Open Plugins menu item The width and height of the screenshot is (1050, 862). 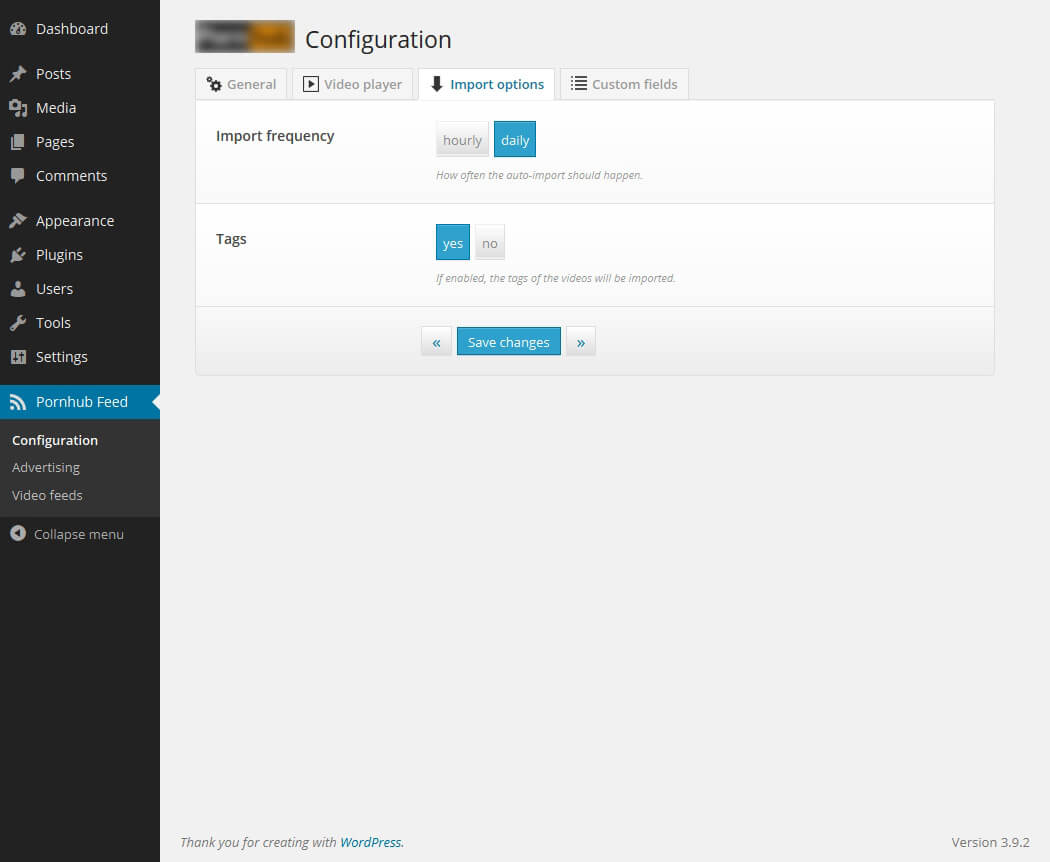80,255
